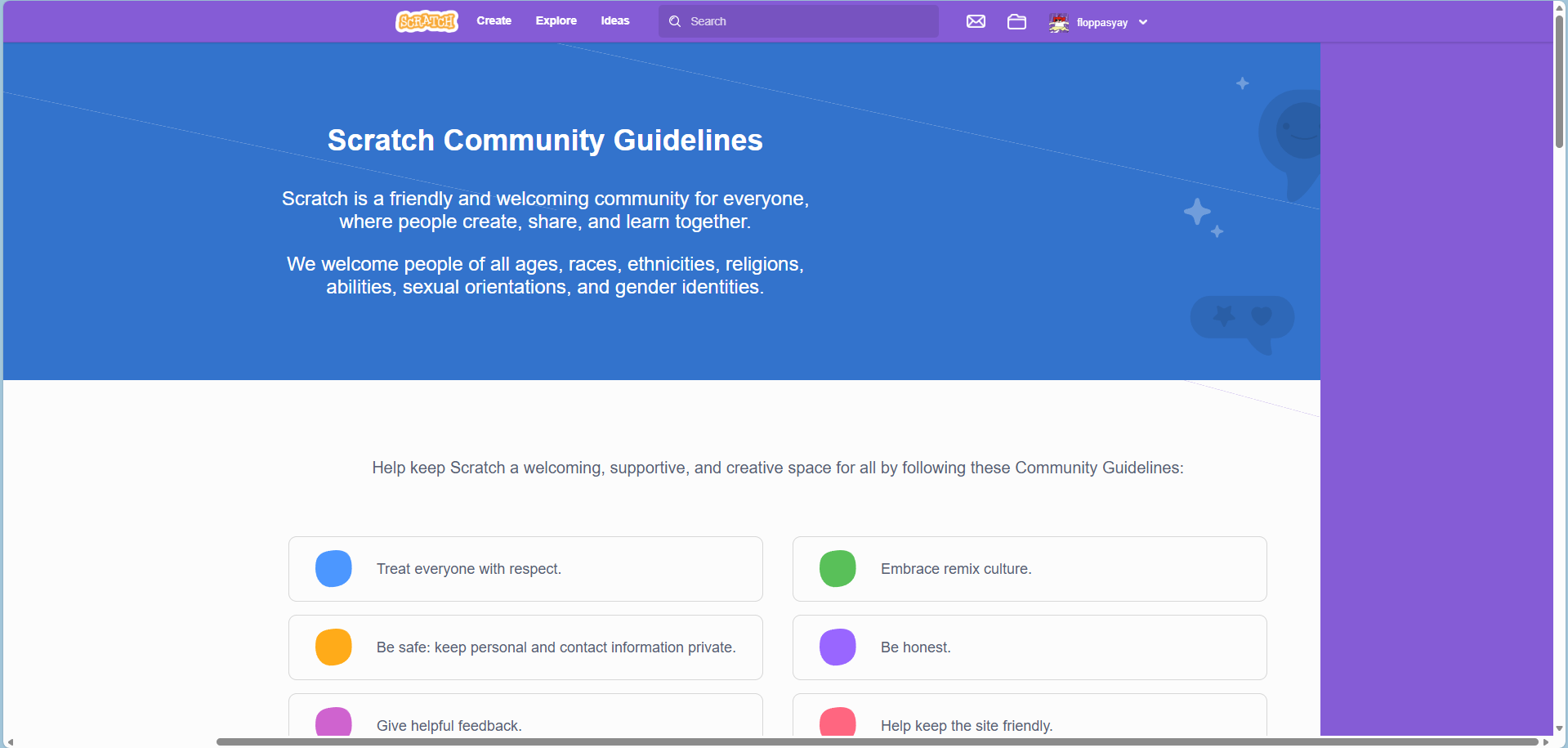
Task: Select the Embrace remix culture card
Action: 1030,569
